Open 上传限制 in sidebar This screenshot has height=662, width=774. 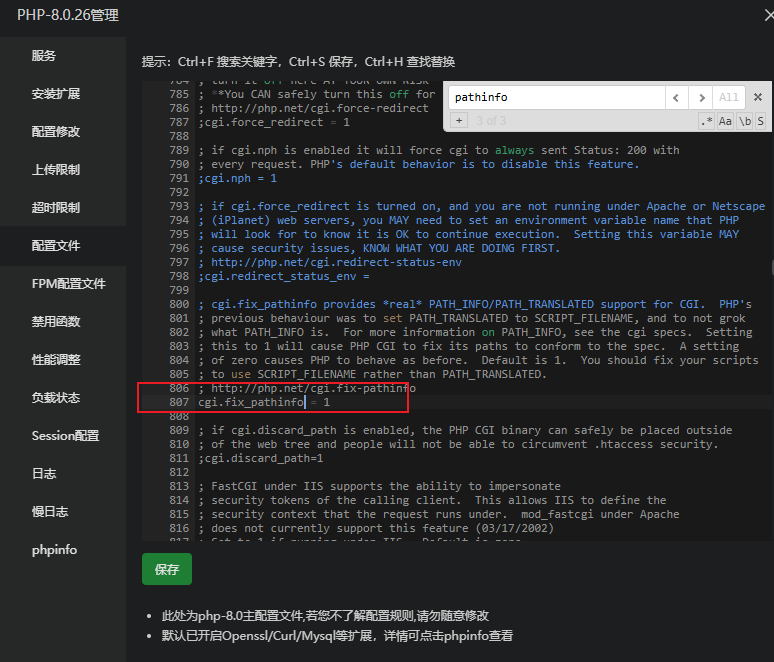tap(56, 170)
